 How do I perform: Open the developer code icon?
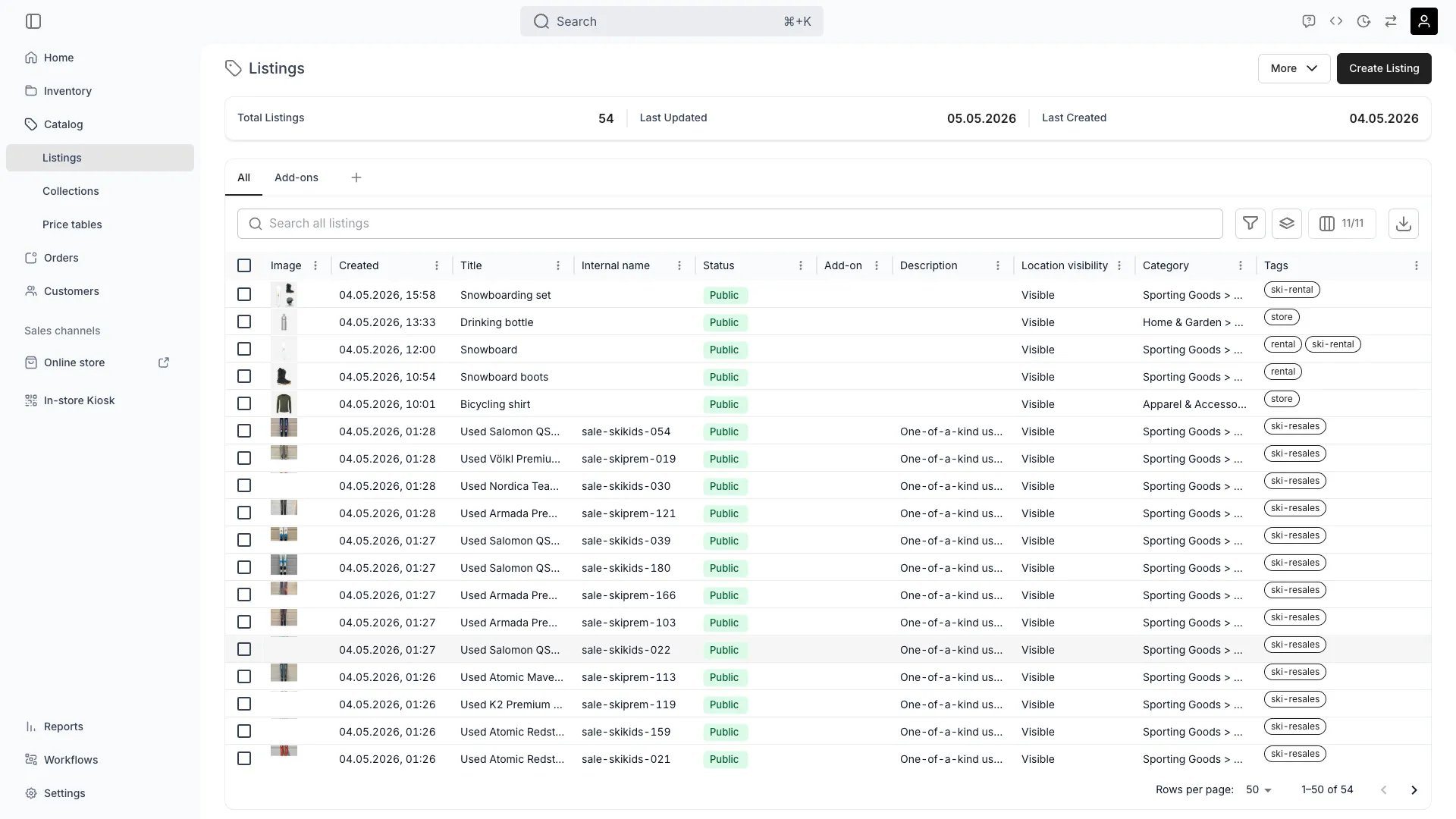1336,21
